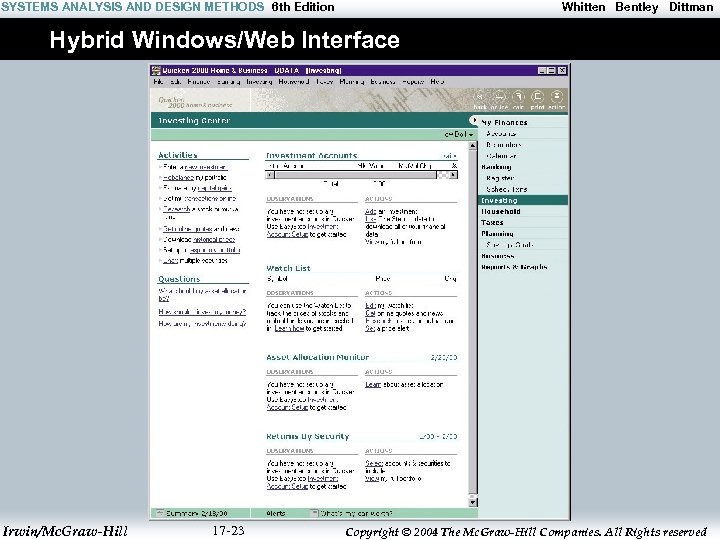Select the highlighted Investing side panel item

[x=523, y=200]
